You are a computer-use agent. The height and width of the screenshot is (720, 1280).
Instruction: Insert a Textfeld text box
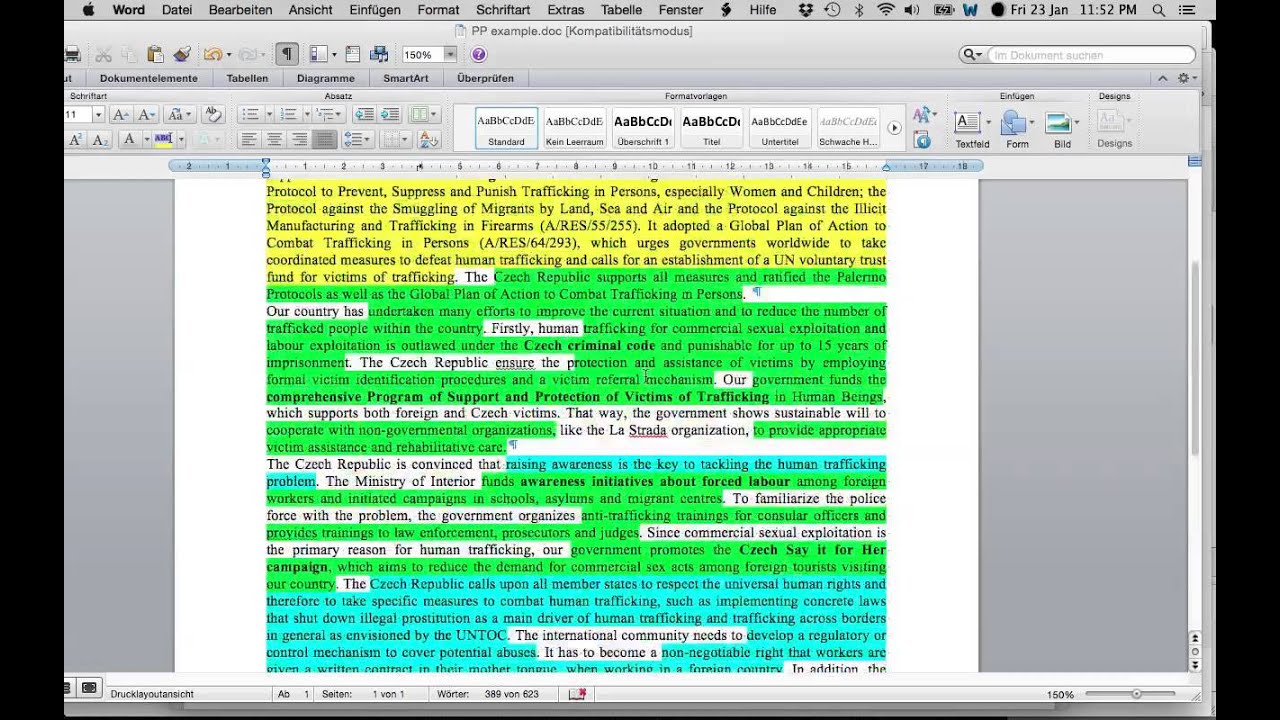(x=972, y=129)
